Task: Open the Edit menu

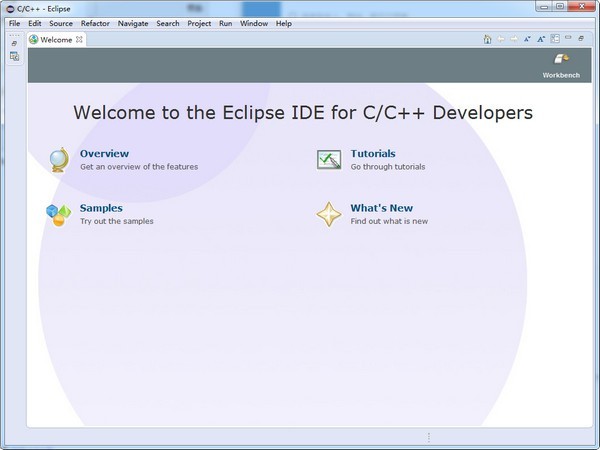Action: 34,23
